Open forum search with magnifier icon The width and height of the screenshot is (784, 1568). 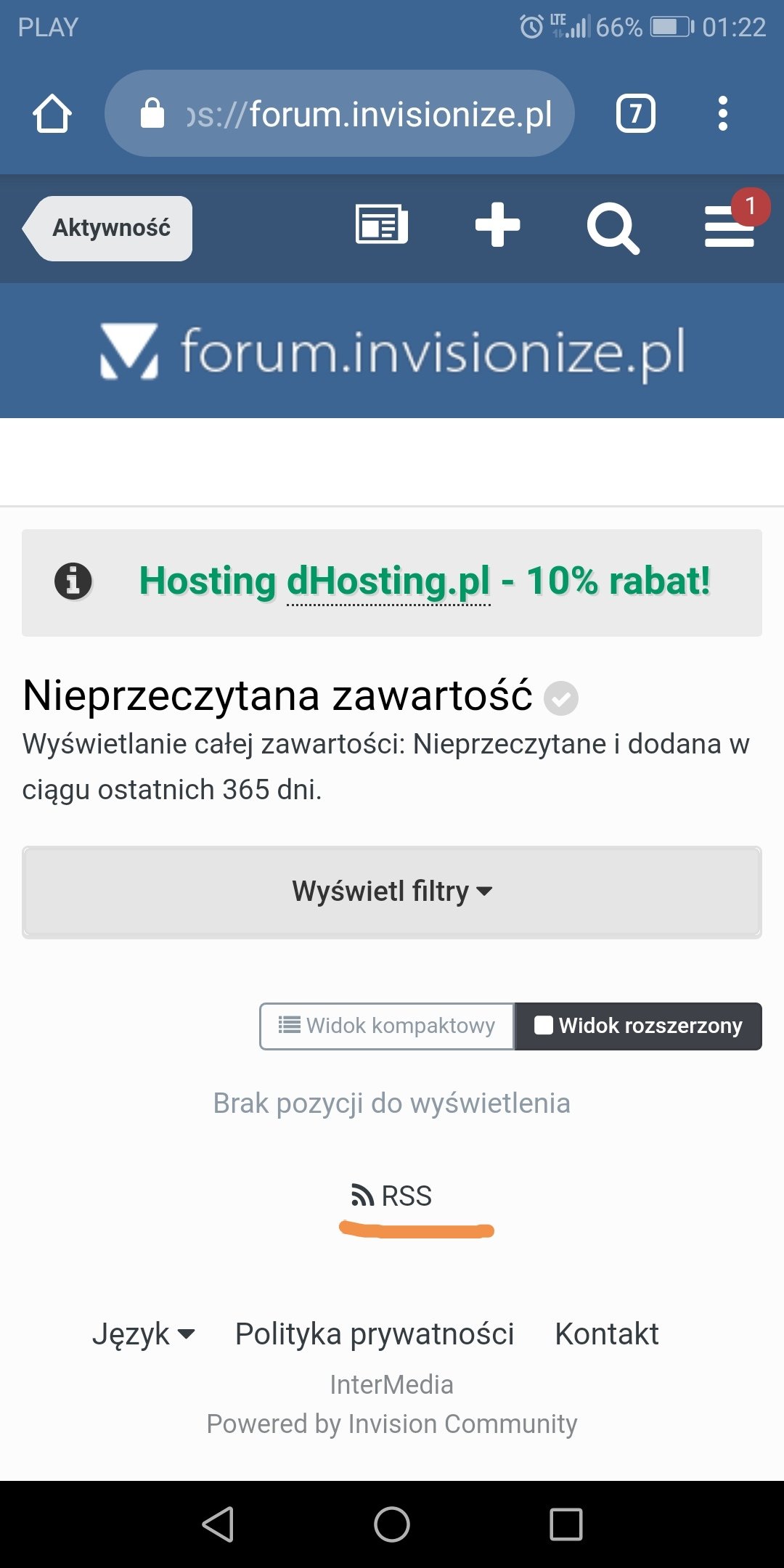pos(613,228)
